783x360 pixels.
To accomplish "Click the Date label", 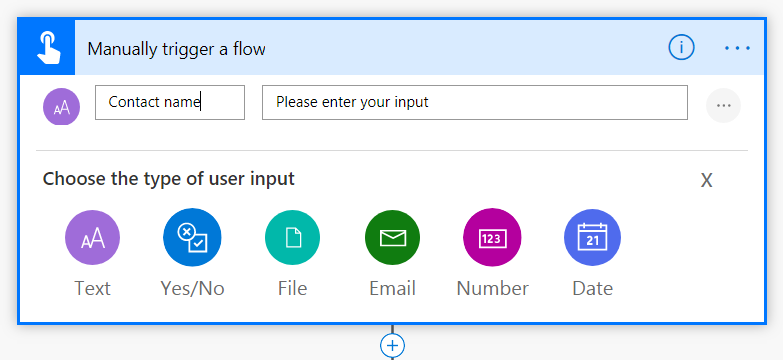I will click(x=593, y=288).
